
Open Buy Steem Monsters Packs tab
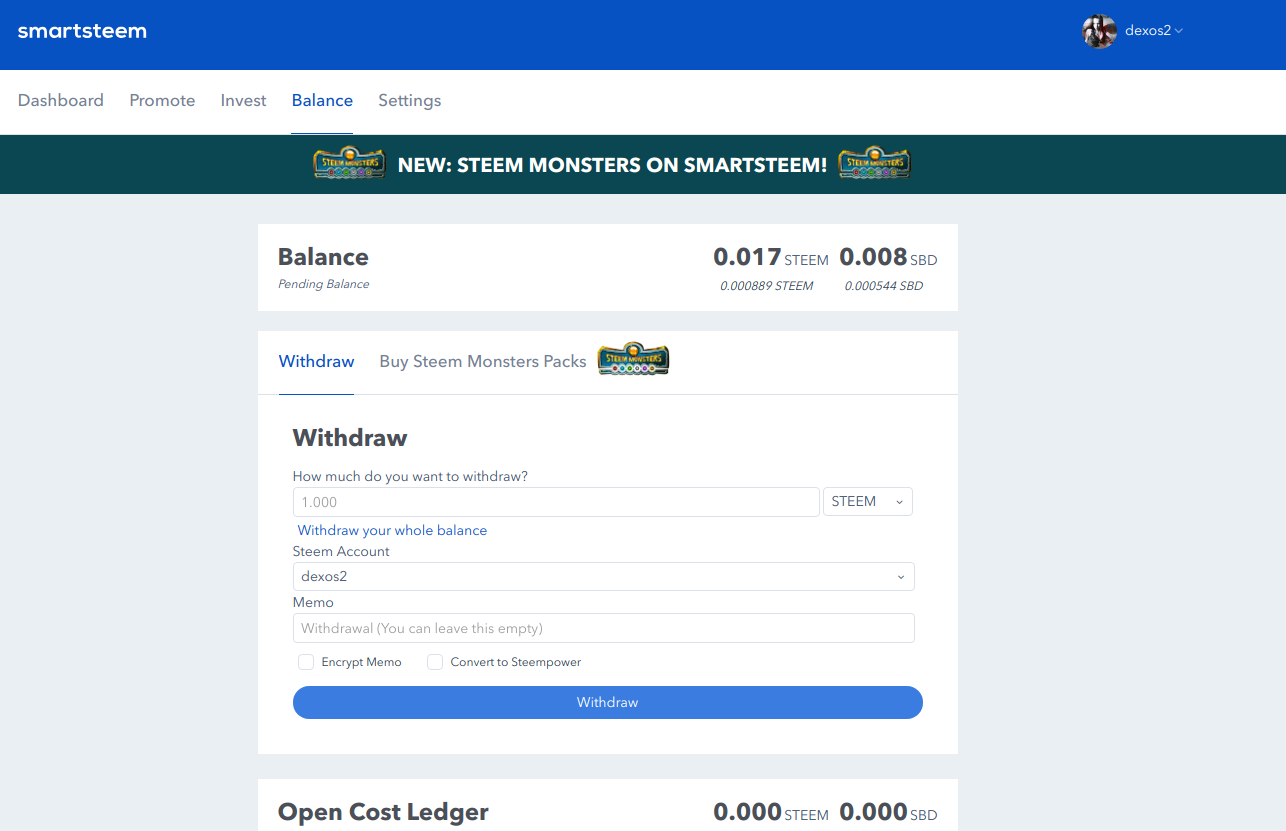(483, 361)
